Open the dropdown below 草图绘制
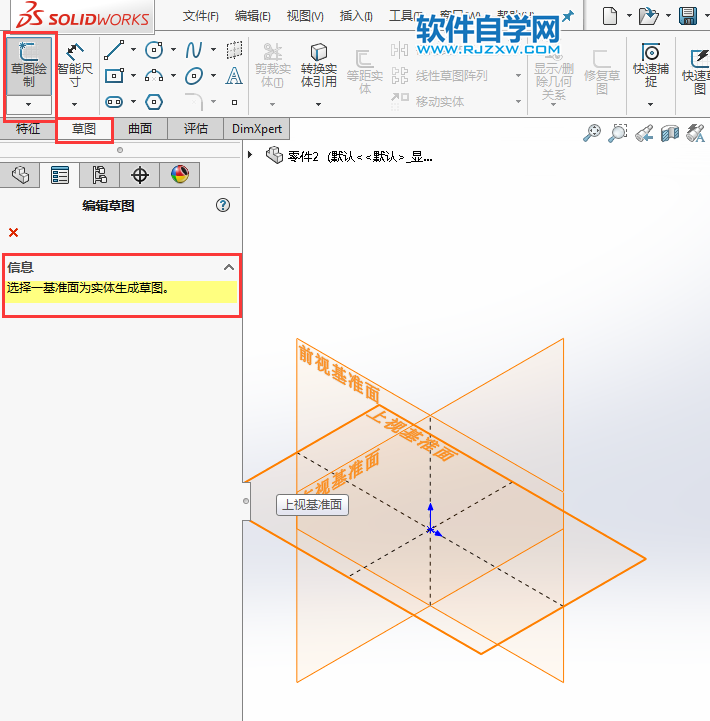 [29, 104]
